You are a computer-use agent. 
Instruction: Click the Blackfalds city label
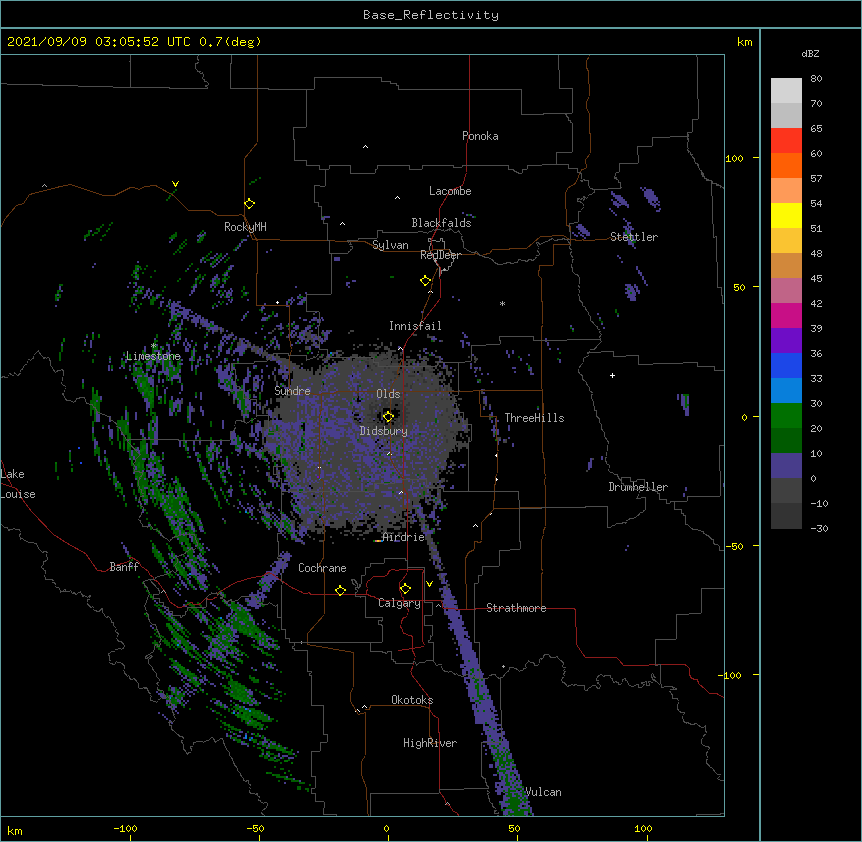(x=441, y=223)
